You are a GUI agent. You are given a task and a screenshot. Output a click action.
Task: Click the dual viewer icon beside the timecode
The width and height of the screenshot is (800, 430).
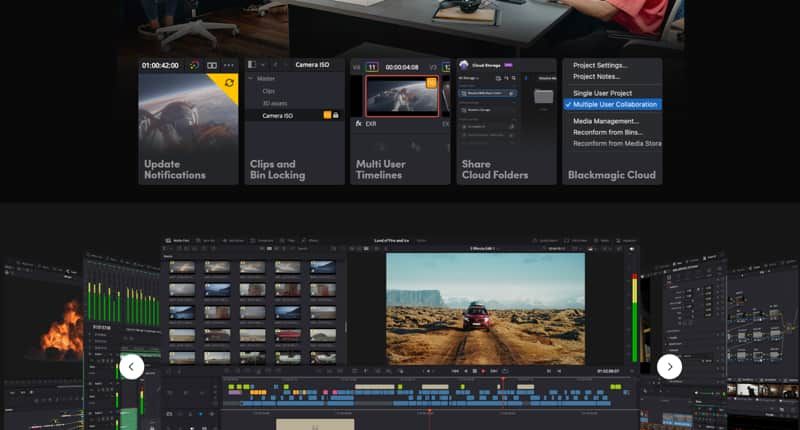click(212, 65)
